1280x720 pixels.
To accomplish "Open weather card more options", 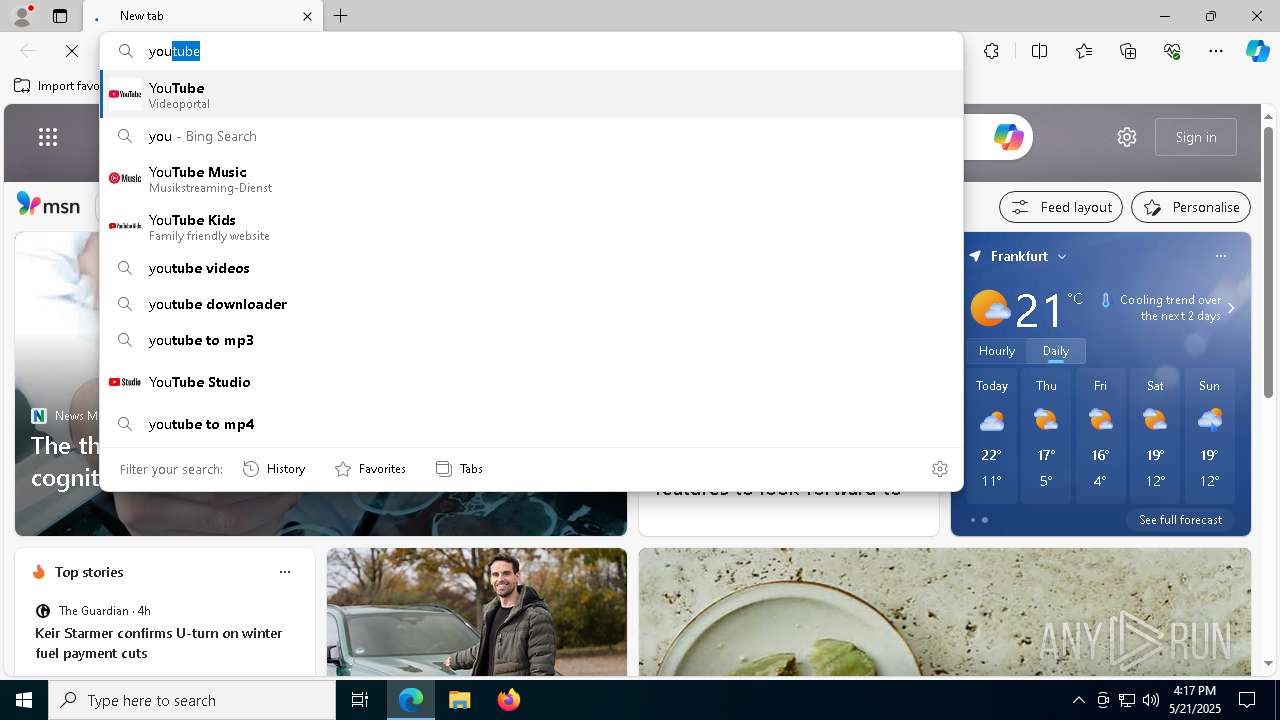I will point(1221,256).
